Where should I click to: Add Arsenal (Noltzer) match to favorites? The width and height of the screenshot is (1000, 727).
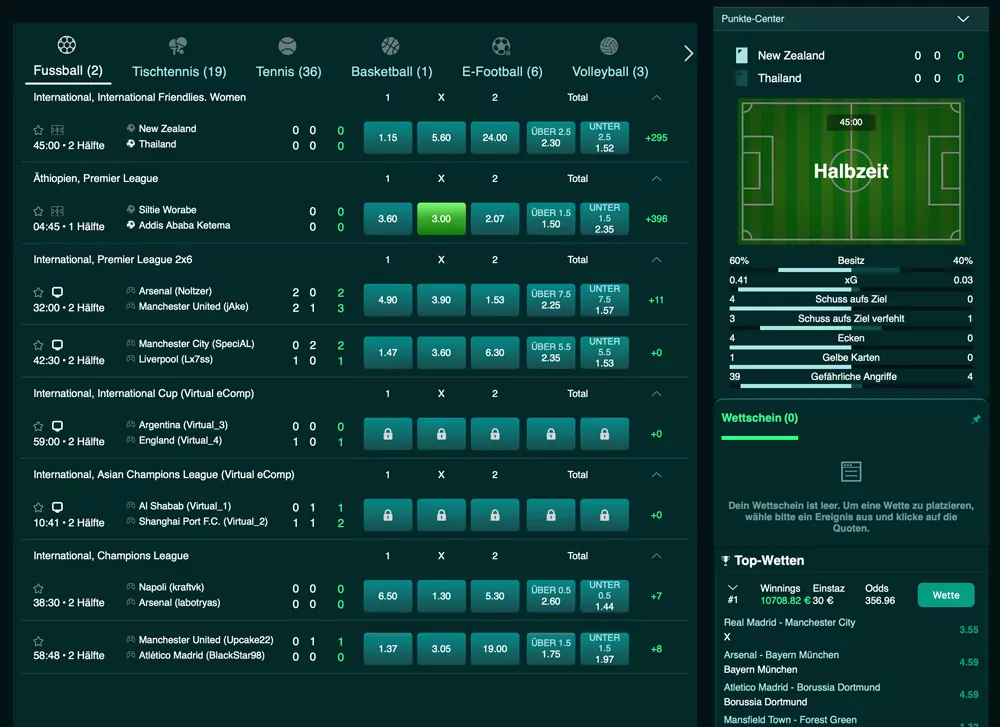[38, 292]
